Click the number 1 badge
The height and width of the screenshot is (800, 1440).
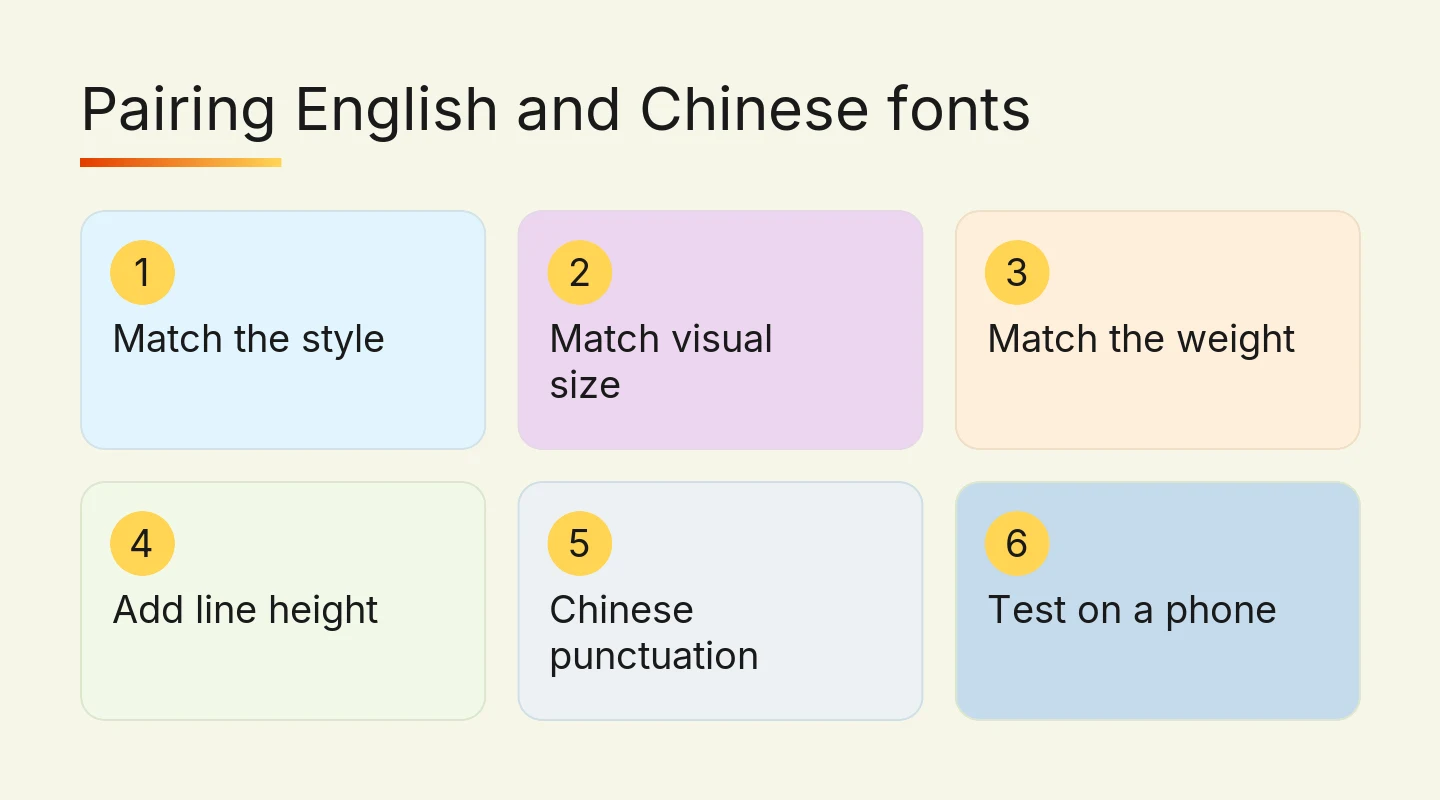142,272
